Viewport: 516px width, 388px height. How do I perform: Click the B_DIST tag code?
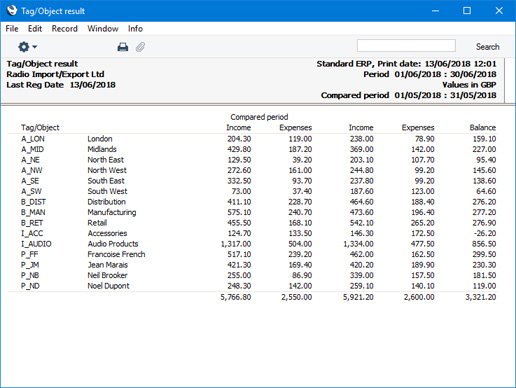coord(33,202)
